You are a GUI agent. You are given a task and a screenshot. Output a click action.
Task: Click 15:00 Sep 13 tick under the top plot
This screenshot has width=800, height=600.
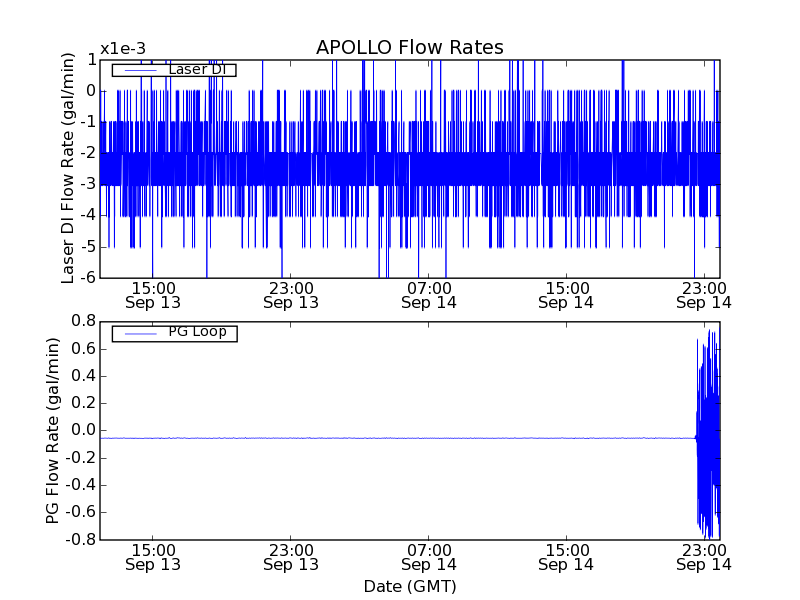[x=153, y=294]
